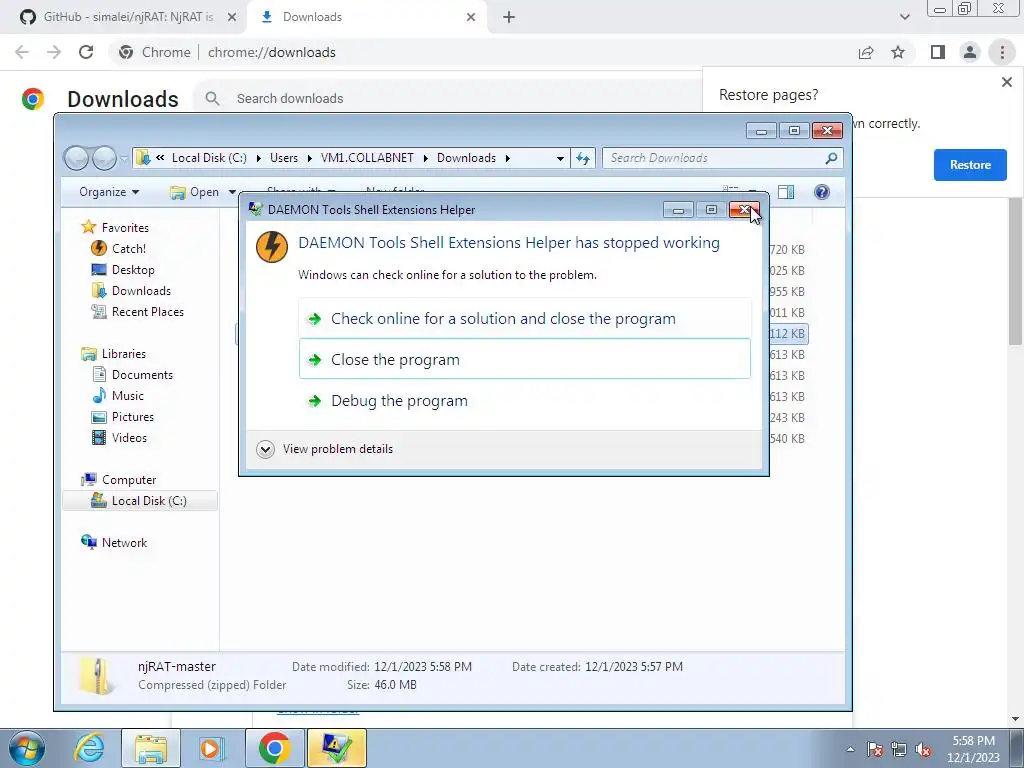Go forward in Chrome history
This screenshot has height=768, width=1024.
pos(54,52)
